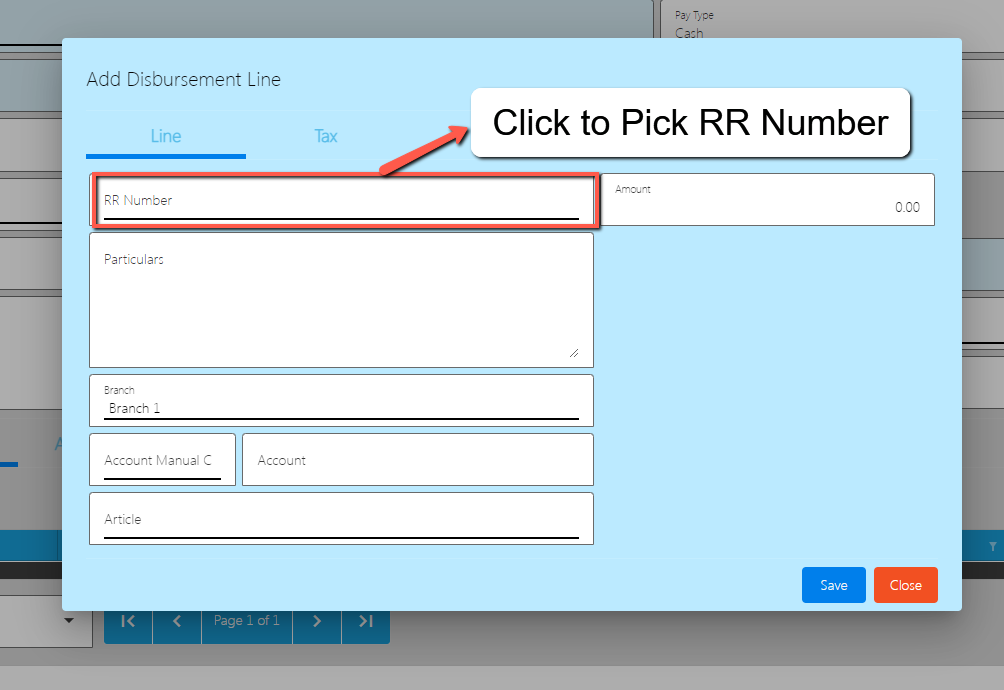Click the RR Number field

click(x=341, y=201)
